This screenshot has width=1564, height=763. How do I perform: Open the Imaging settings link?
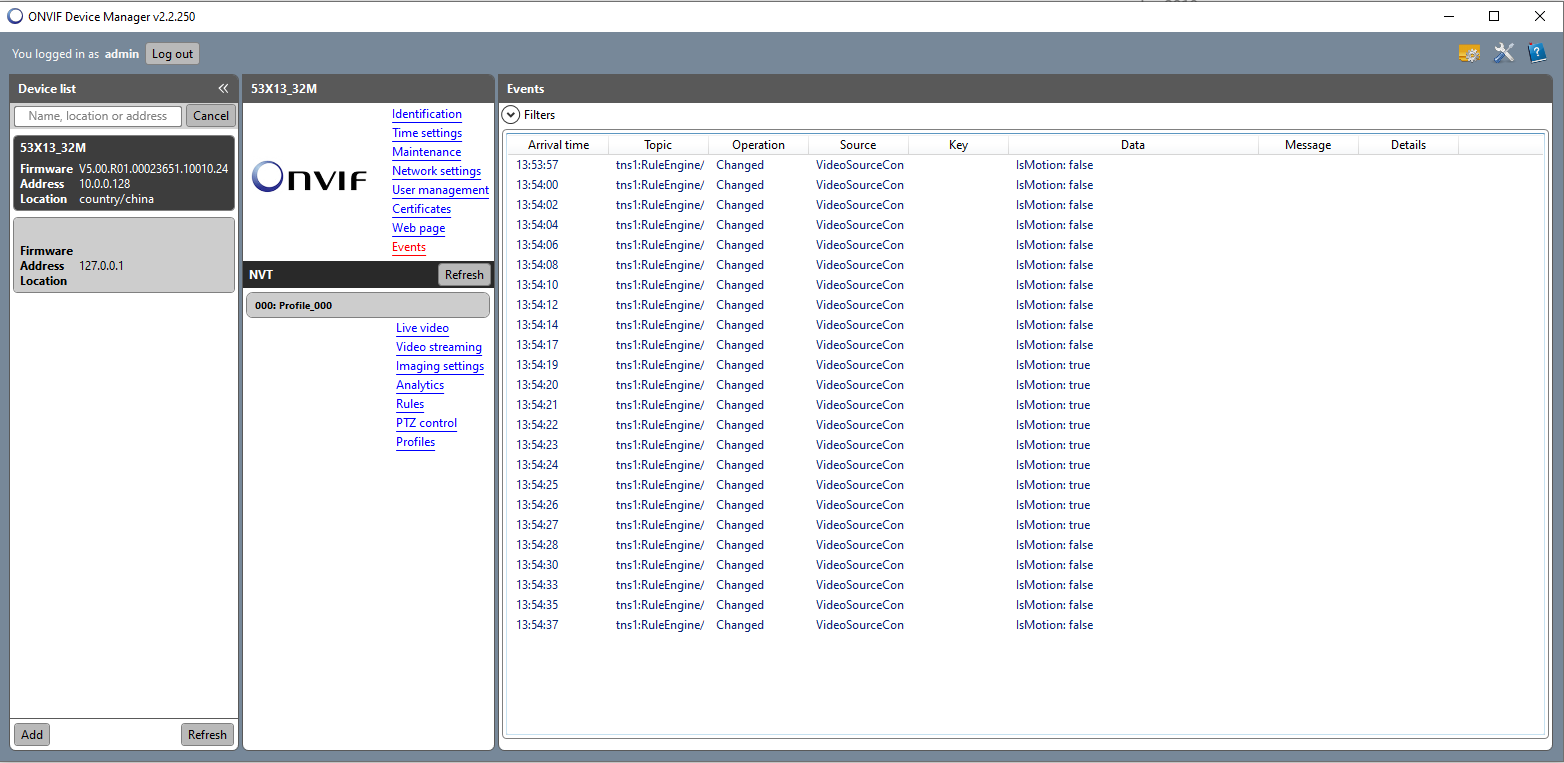[440, 366]
